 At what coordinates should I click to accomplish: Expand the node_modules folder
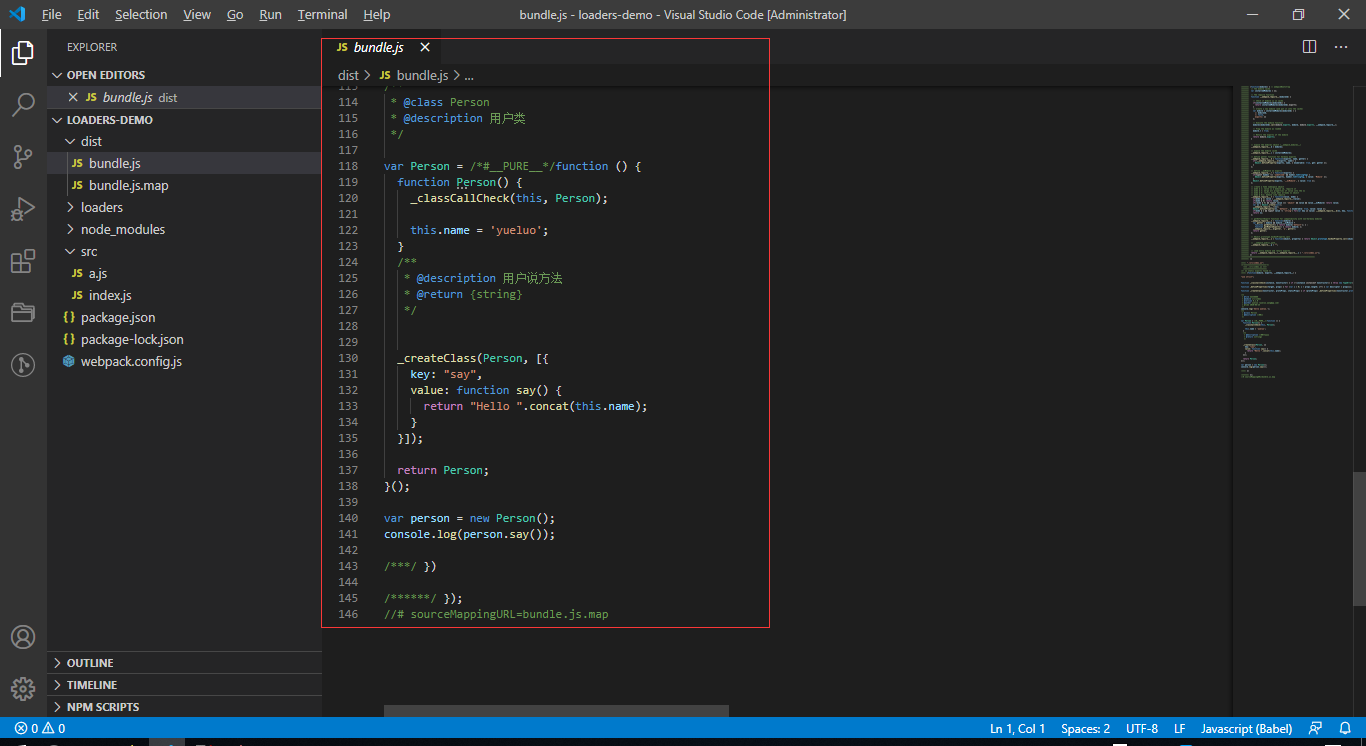(x=122, y=229)
